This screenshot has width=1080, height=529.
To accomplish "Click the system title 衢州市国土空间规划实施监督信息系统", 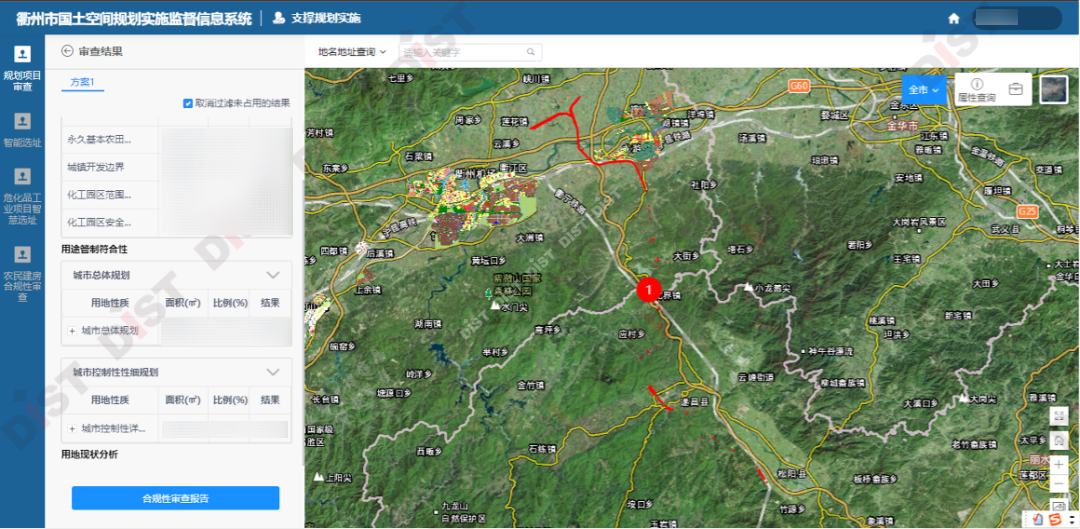I will pyautogui.click(x=134, y=19).
